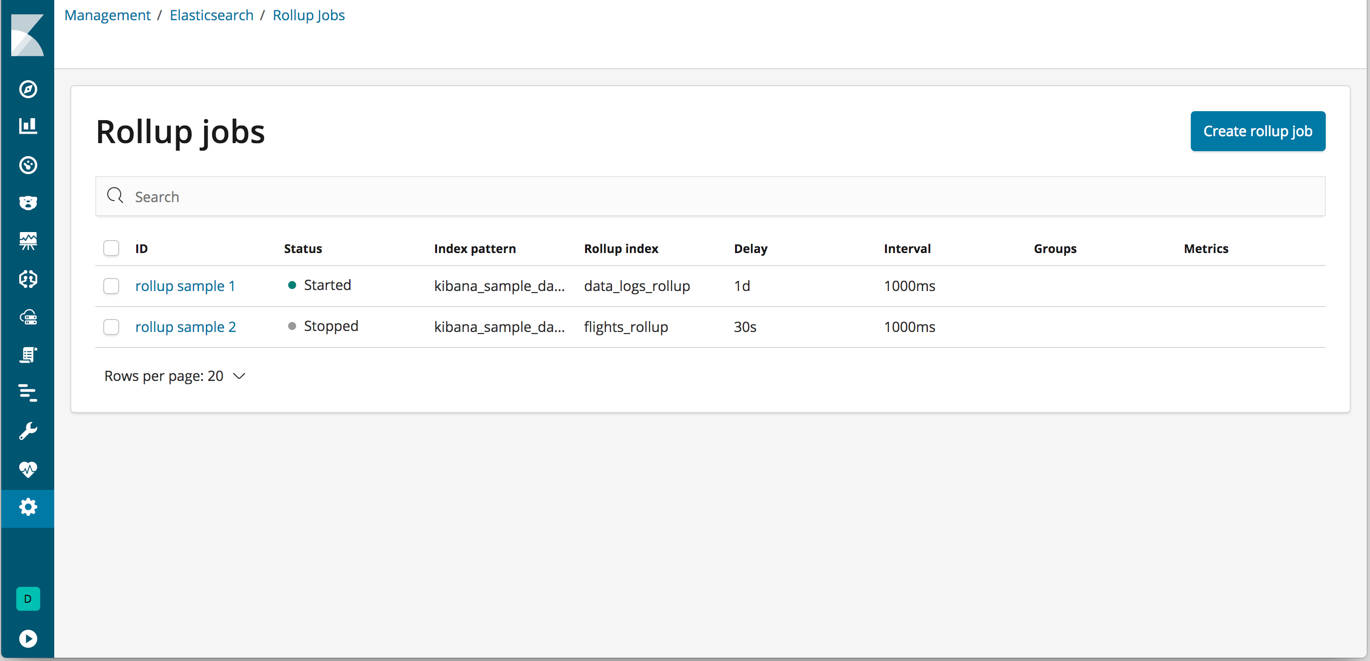Open Dev Tools wrench icon
Image resolution: width=1370 pixels, height=661 pixels.
(28, 431)
